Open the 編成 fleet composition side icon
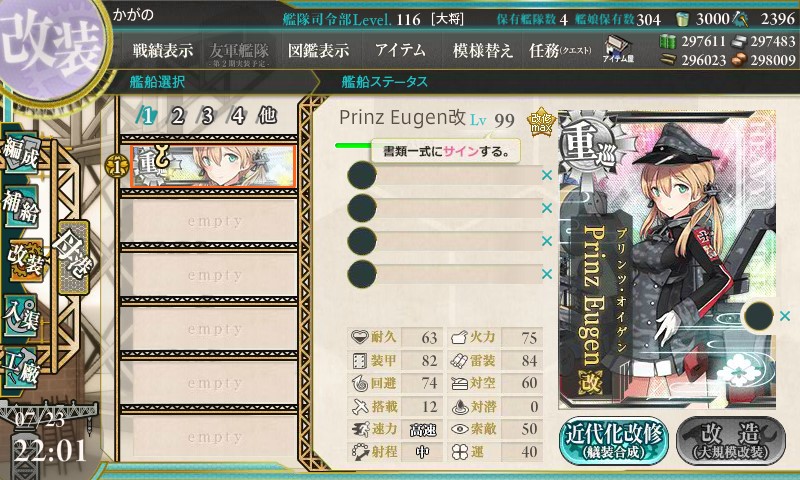This screenshot has height=480, width=800. pyautogui.click(x=20, y=153)
